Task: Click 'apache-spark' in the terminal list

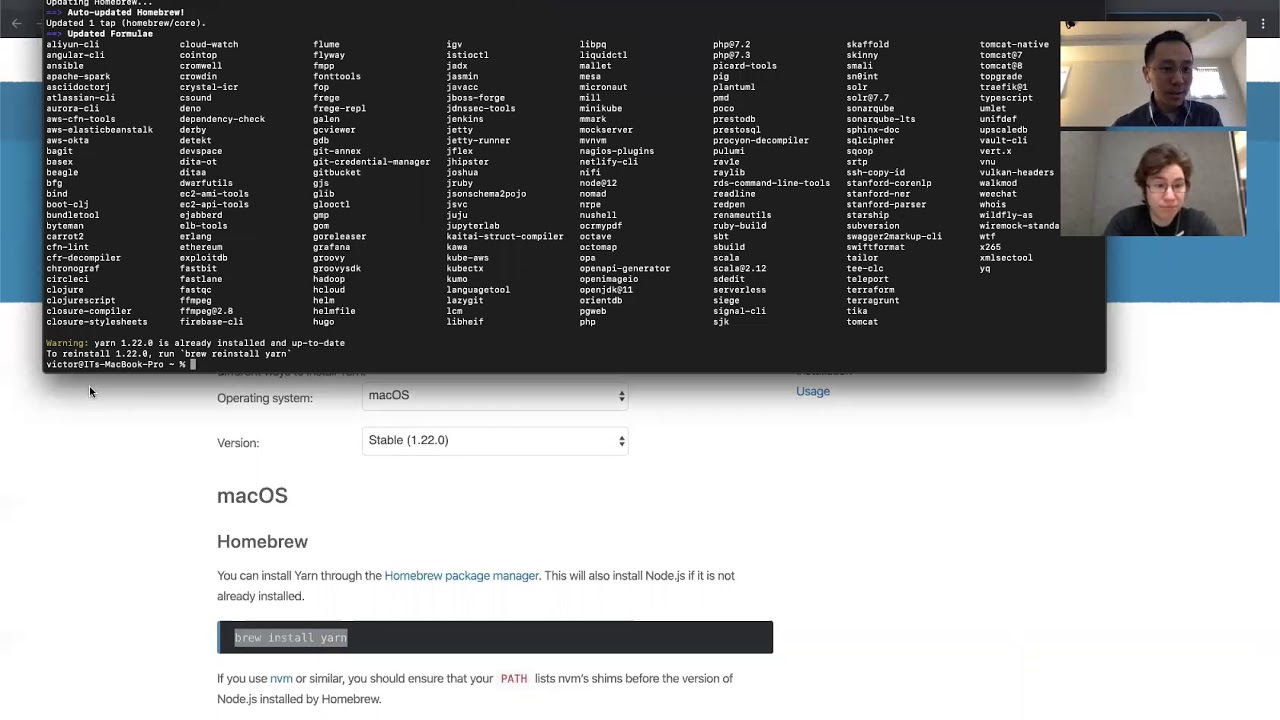Action: pos(78,77)
